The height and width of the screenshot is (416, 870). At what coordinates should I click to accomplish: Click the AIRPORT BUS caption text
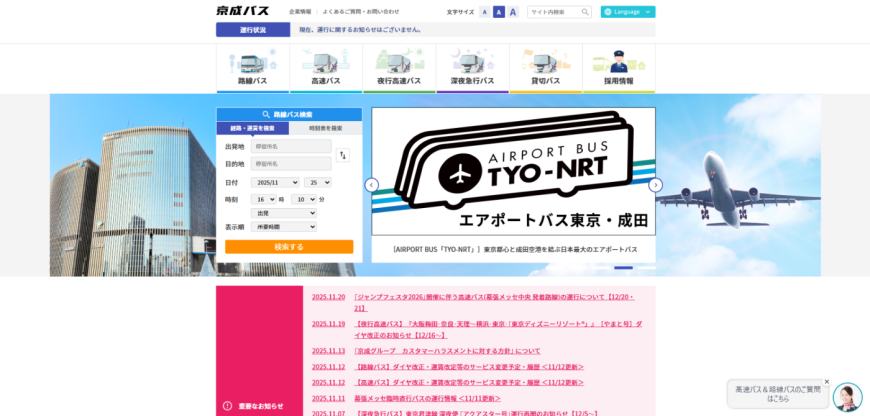pos(515,250)
